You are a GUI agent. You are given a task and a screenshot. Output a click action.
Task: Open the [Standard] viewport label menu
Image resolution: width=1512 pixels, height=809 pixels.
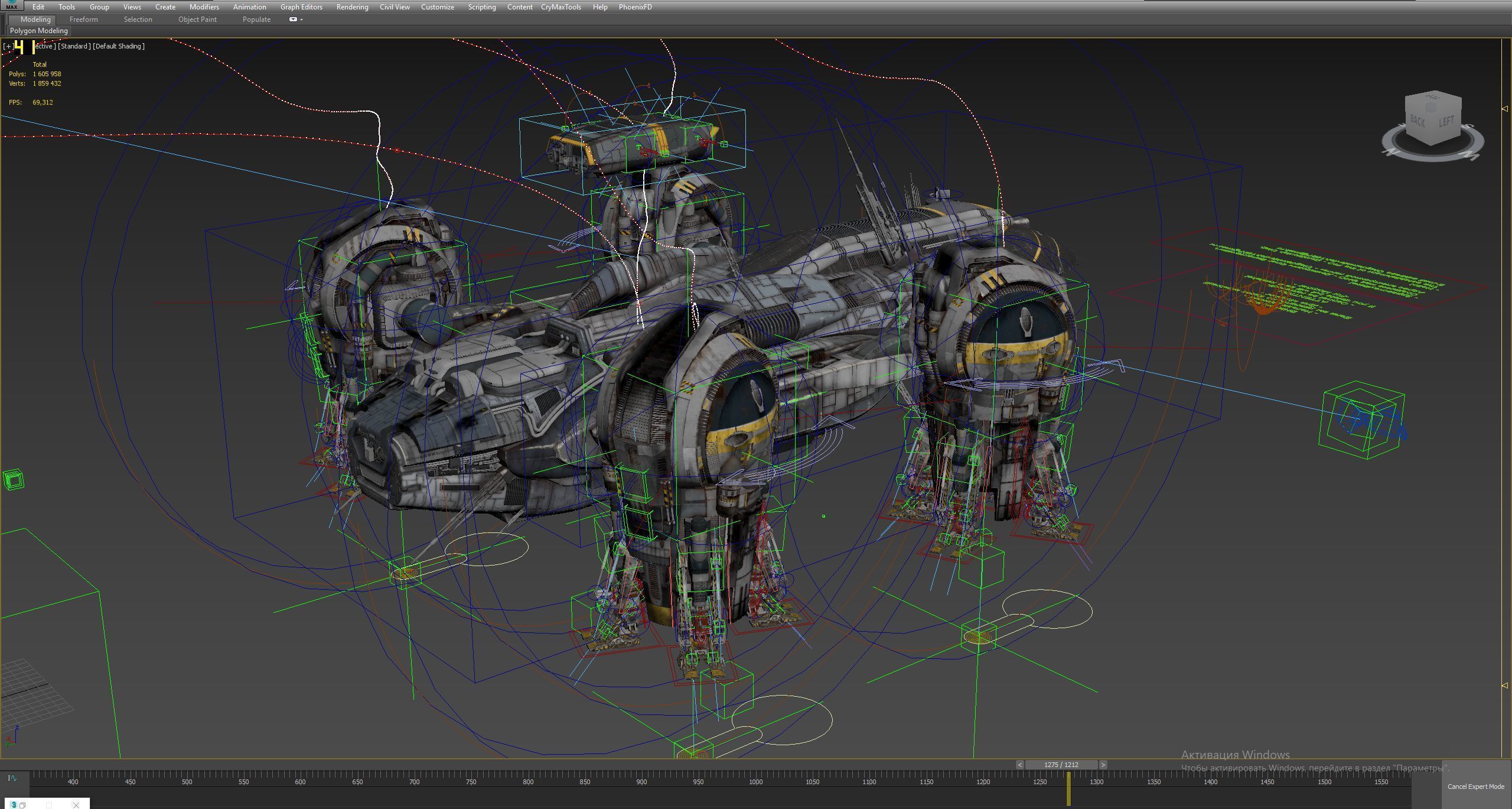74,46
